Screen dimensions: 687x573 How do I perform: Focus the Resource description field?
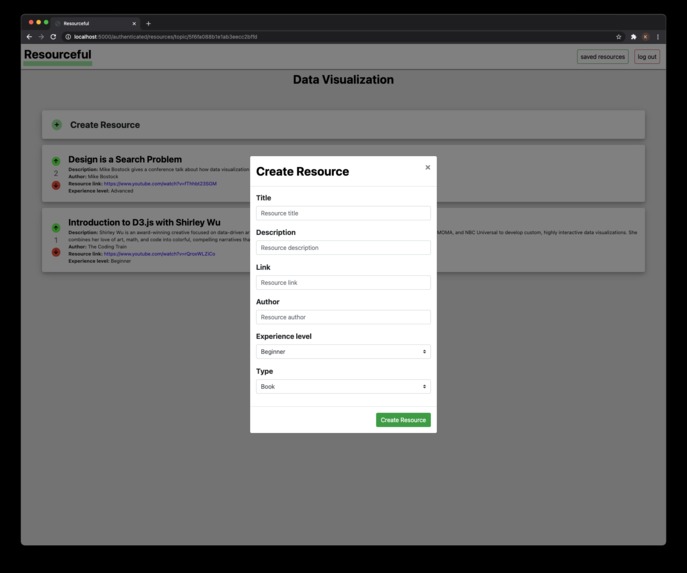343,248
